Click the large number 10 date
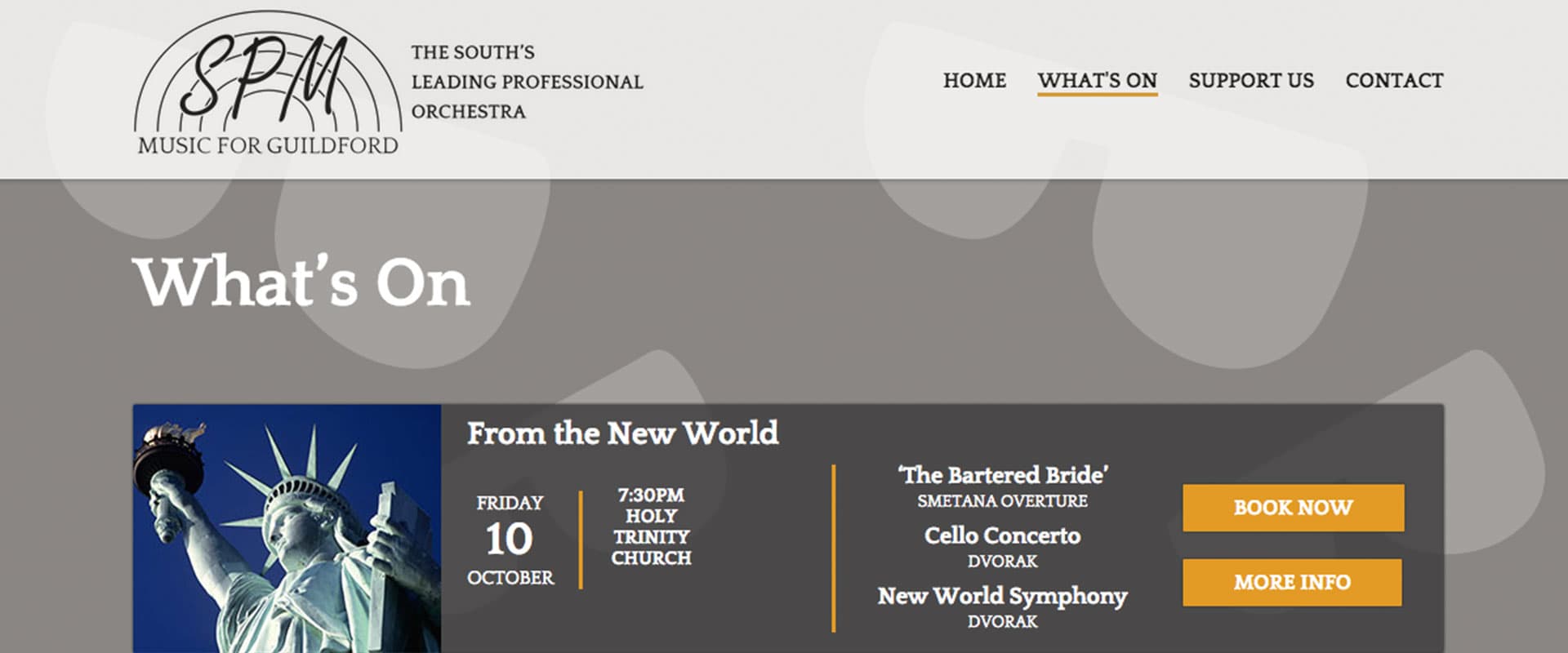The width and height of the screenshot is (1568, 653). [509, 539]
